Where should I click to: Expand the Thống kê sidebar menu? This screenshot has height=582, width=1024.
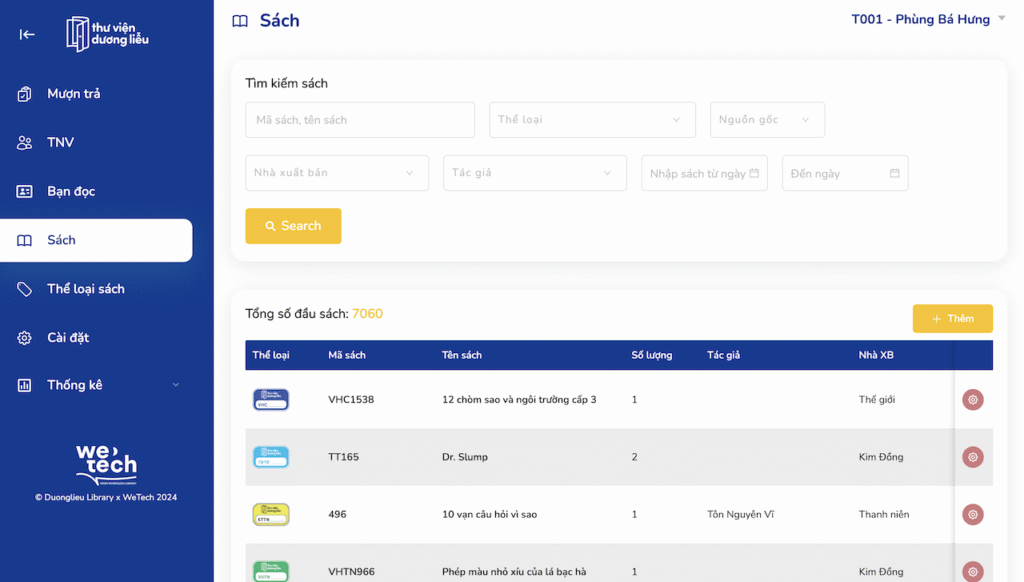(100, 385)
